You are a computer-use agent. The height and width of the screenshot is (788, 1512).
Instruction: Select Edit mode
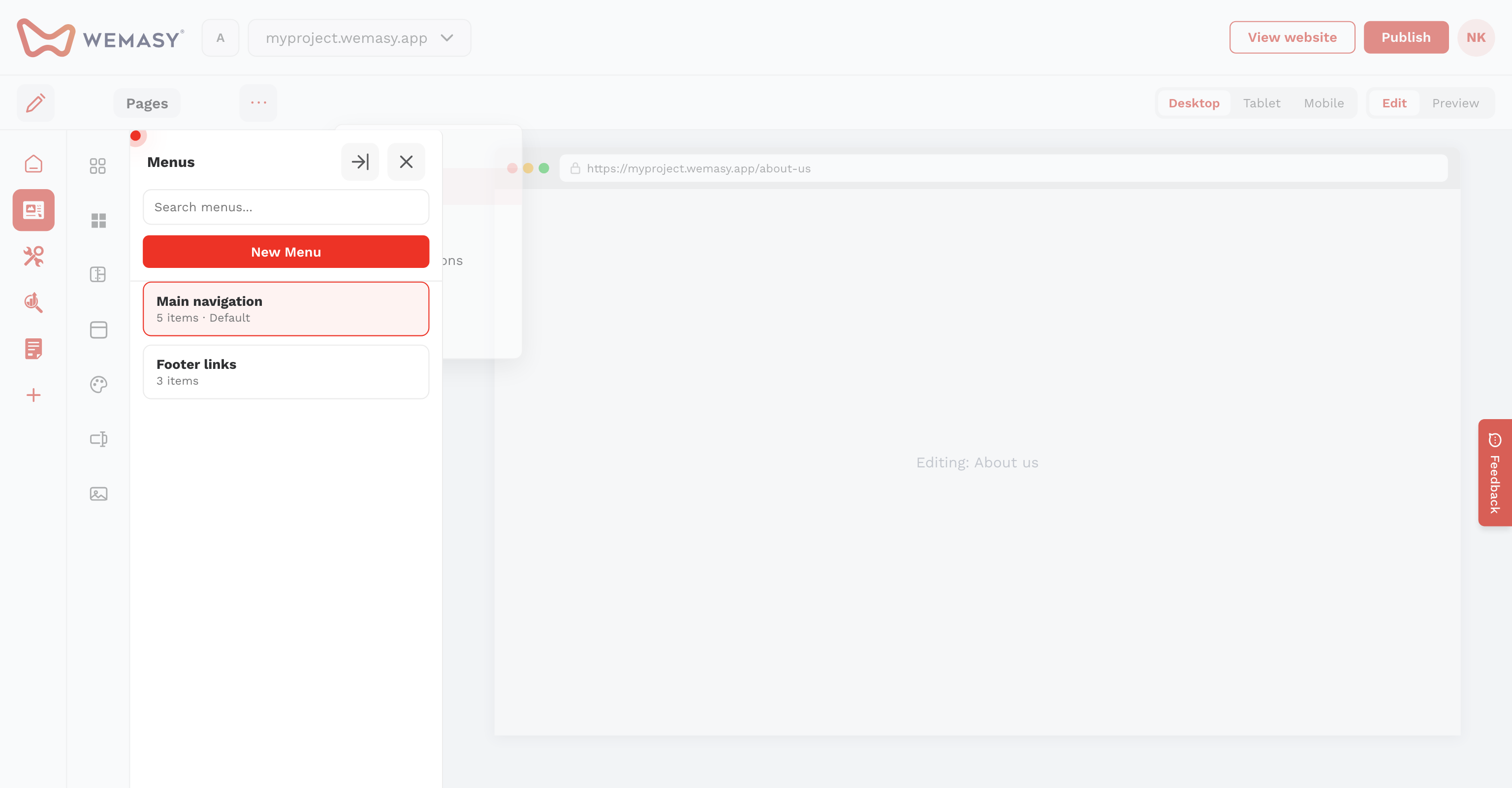coord(1394,103)
